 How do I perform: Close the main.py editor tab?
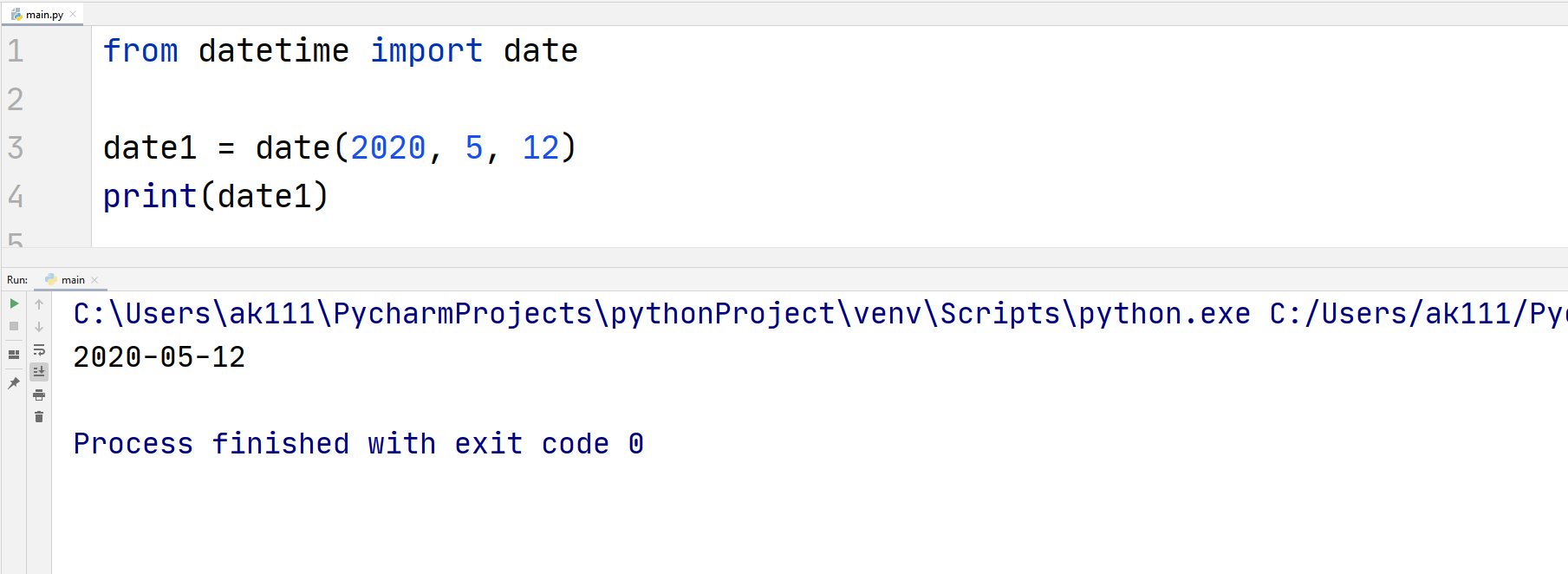pos(75,13)
